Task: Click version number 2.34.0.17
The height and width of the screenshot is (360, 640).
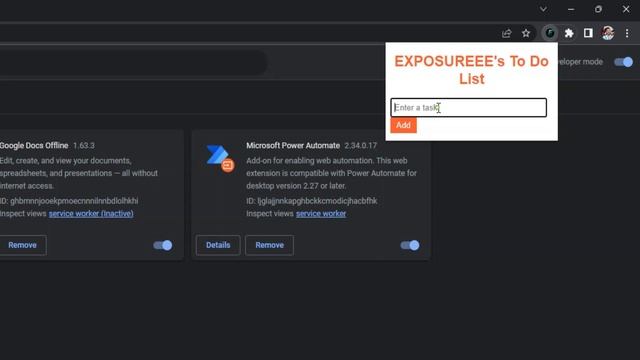Action: point(361,145)
